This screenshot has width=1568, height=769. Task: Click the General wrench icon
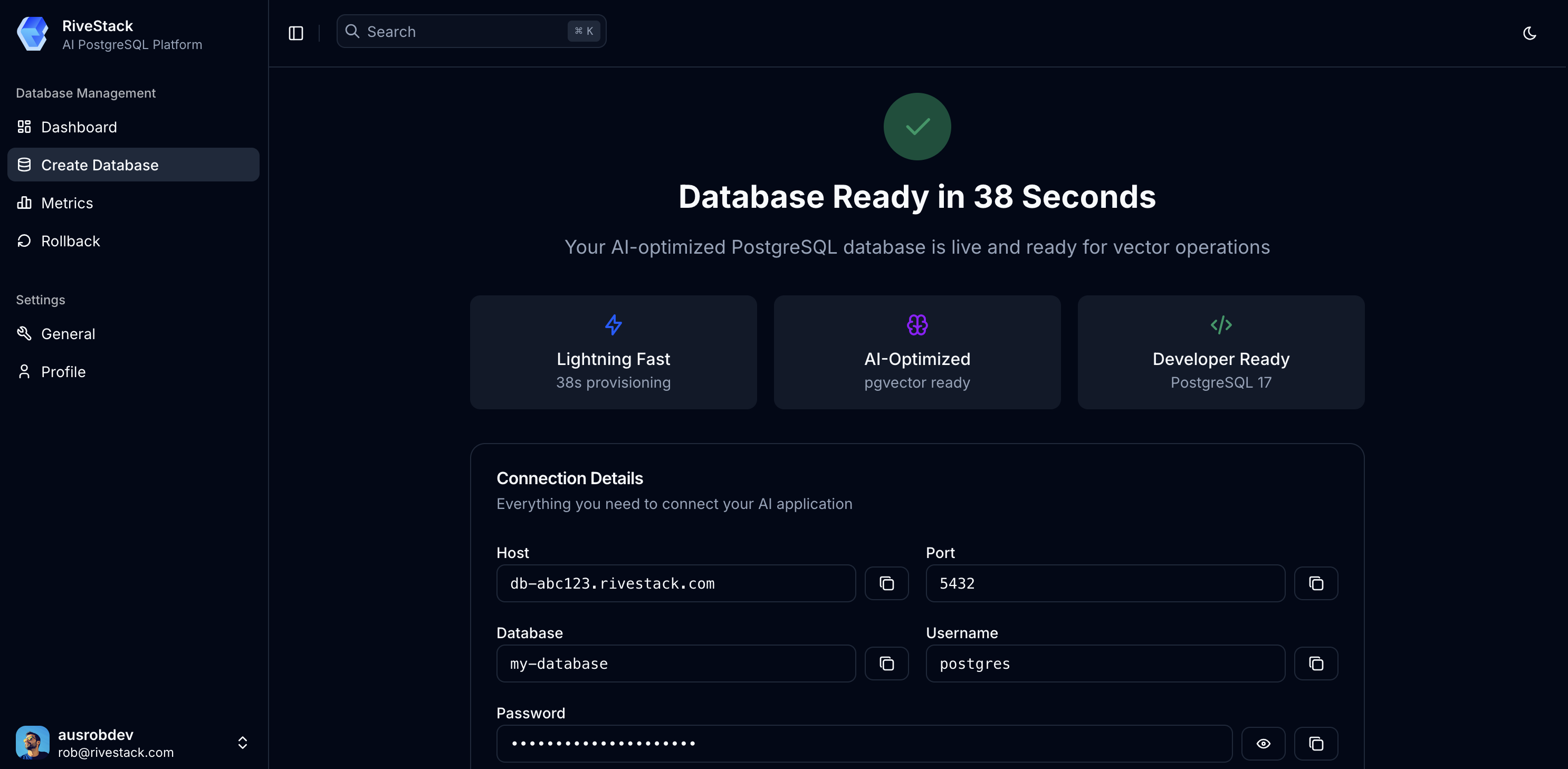[x=24, y=333]
